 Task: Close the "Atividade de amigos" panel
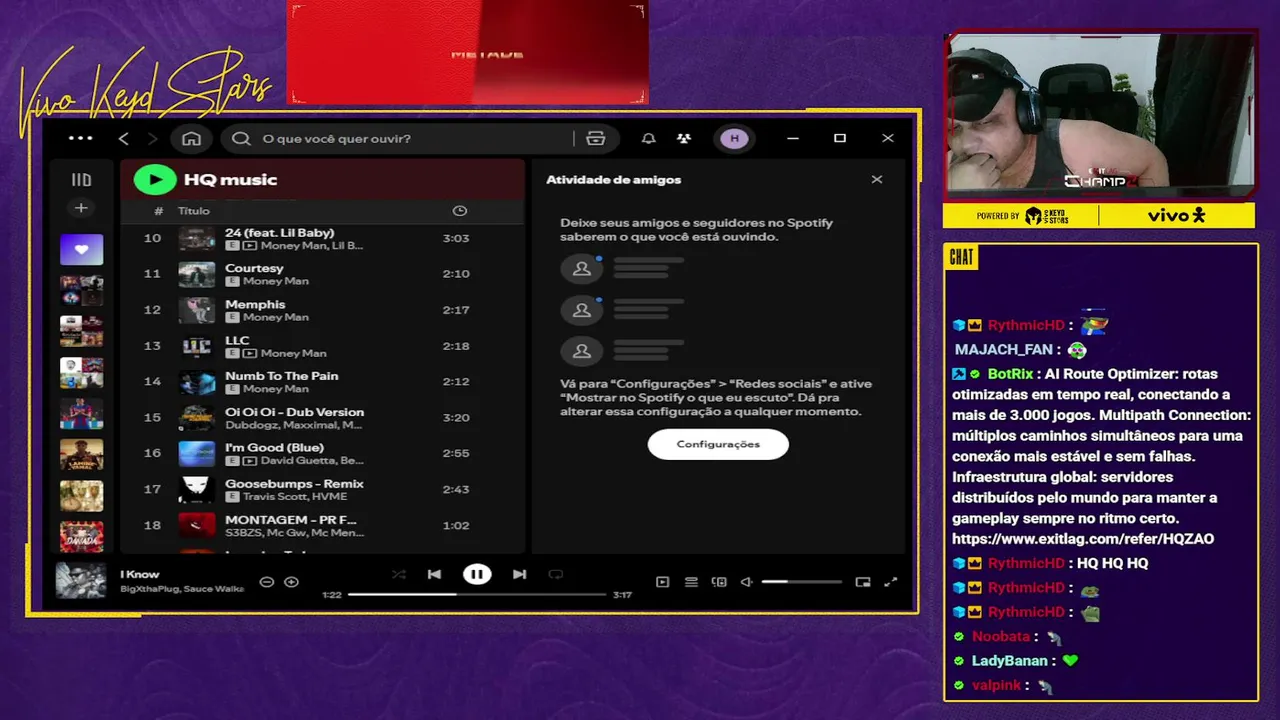877,180
